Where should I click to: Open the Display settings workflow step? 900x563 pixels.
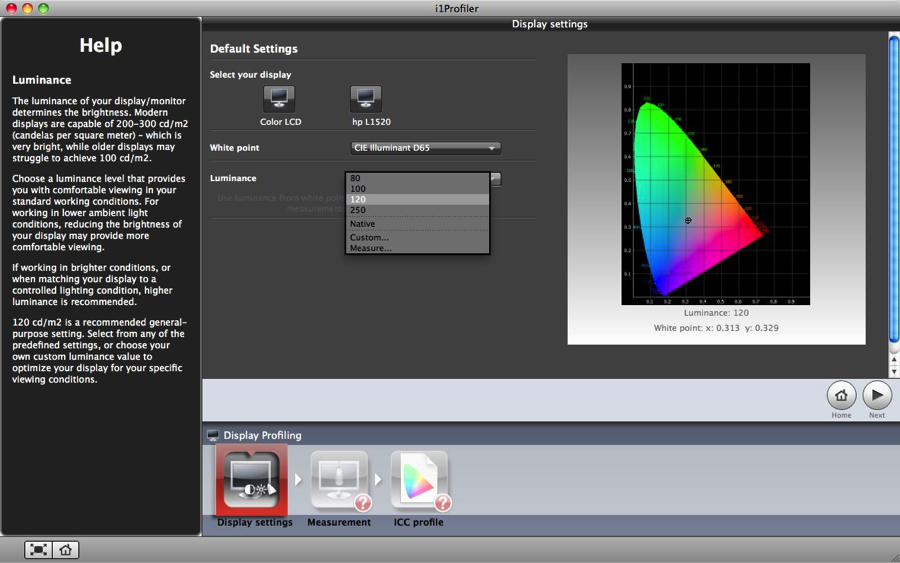tap(254, 479)
